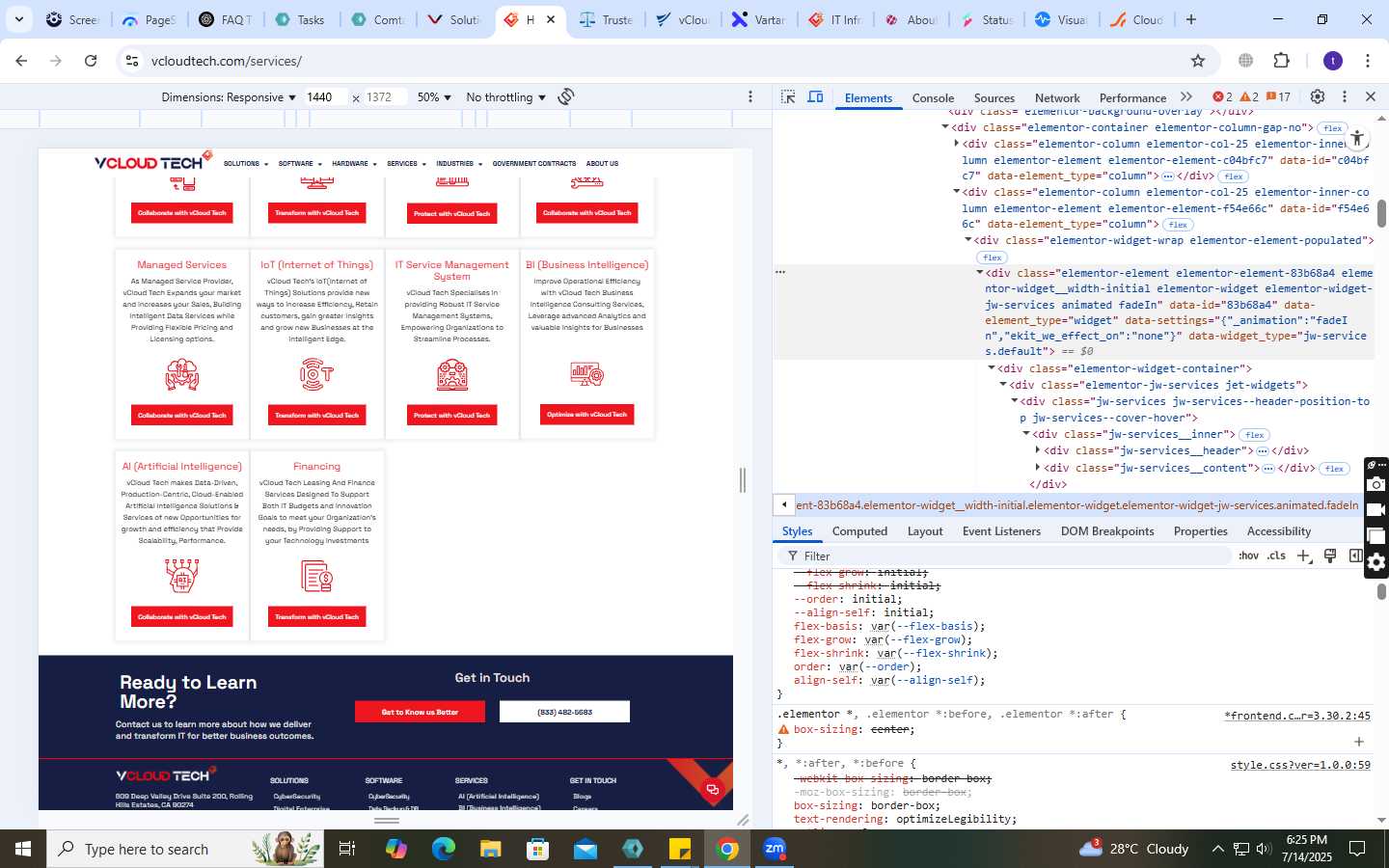The width and height of the screenshot is (1389, 868).
Task: Toggle flex badge on jw-services__content element
Action: pyautogui.click(x=1334, y=469)
